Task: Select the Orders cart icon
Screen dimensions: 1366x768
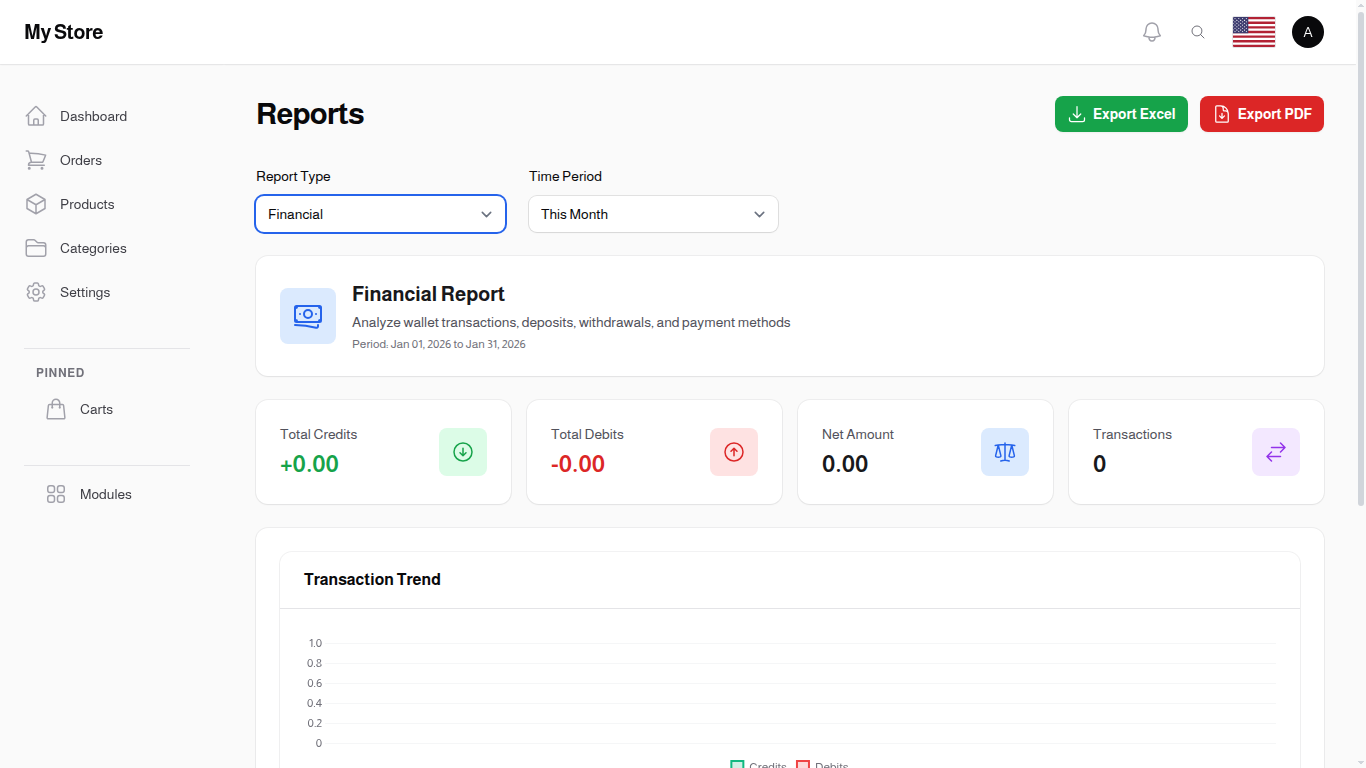Action: tap(36, 160)
